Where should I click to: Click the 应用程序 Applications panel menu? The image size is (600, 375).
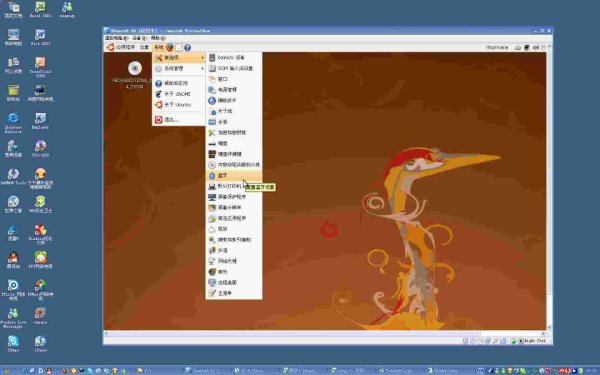click(x=121, y=47)
